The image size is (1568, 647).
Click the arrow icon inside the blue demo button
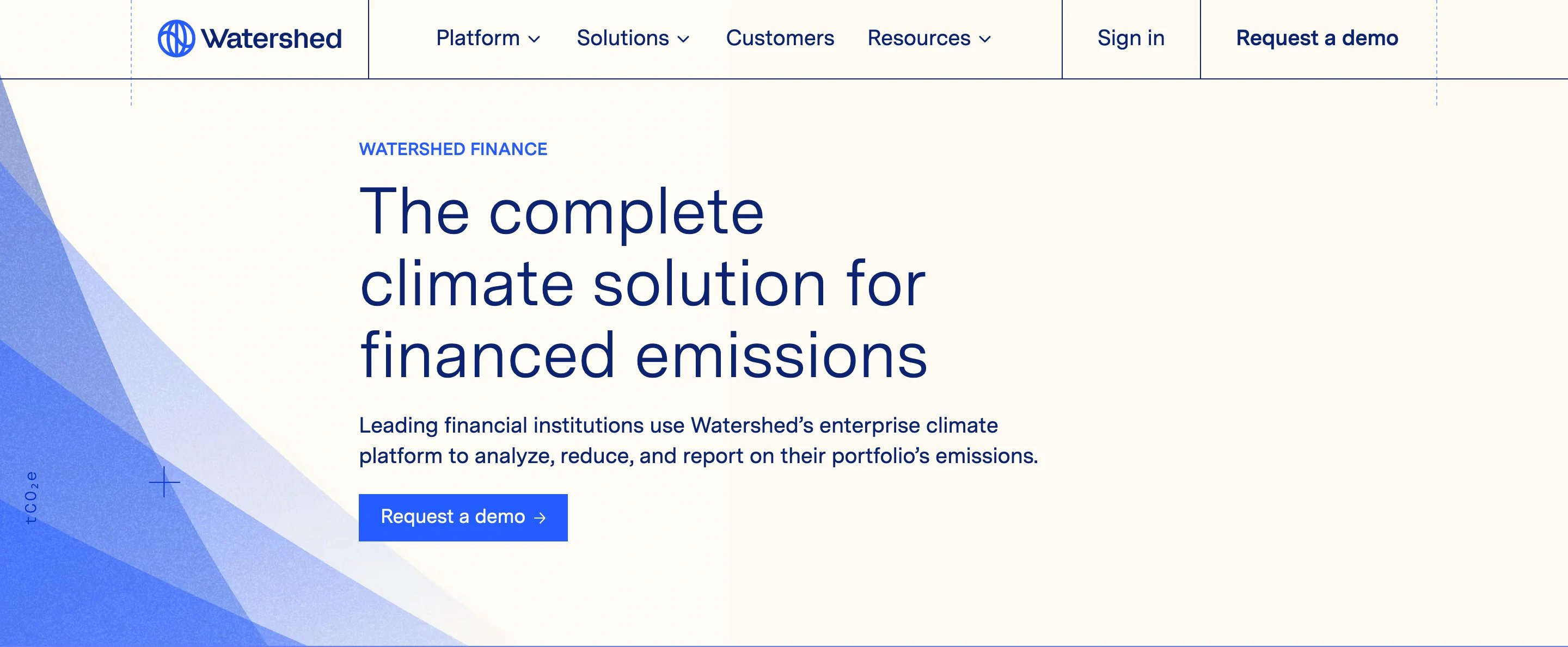tap(540, 517)
